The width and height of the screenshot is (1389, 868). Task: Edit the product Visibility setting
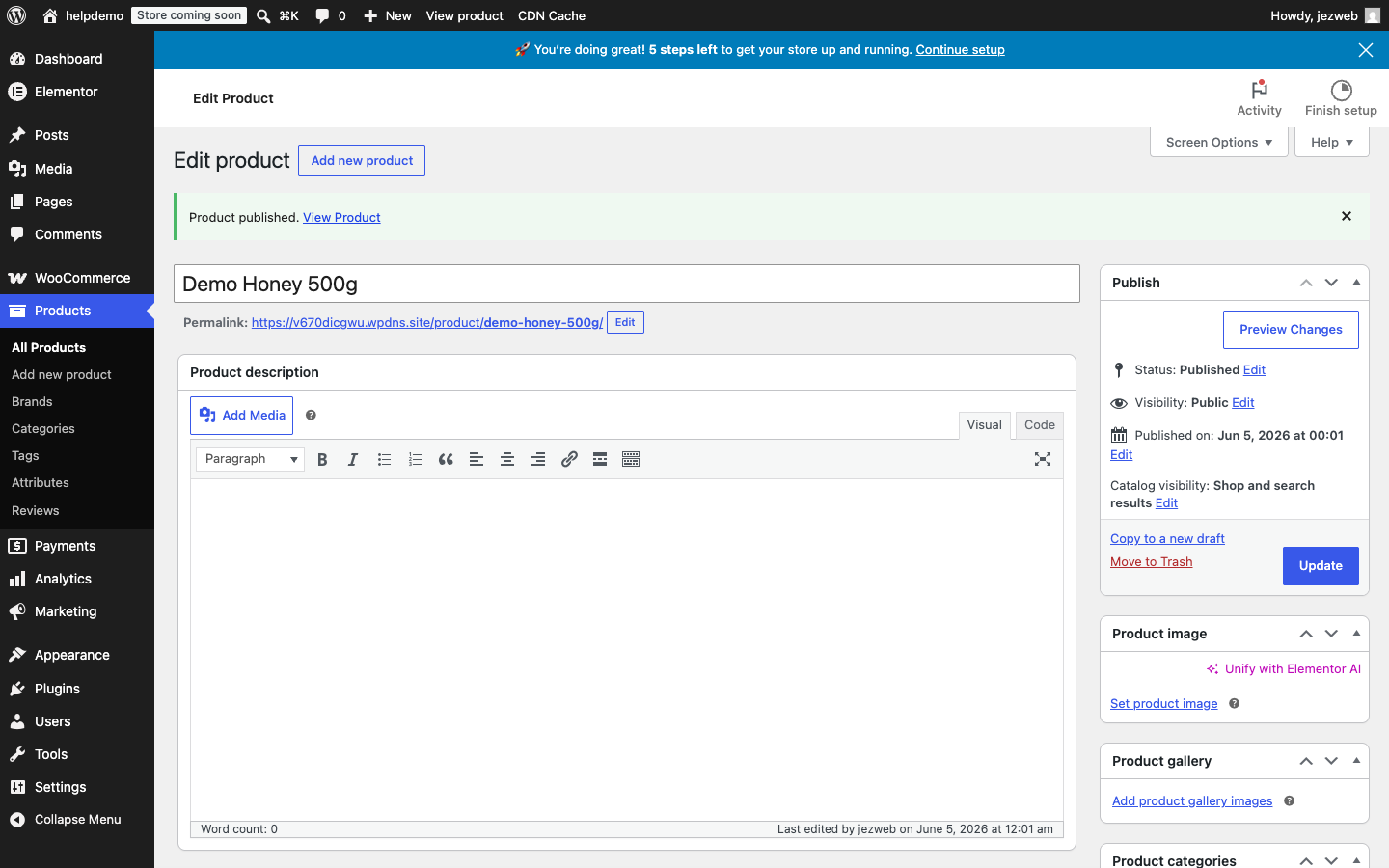point(1243,402)
